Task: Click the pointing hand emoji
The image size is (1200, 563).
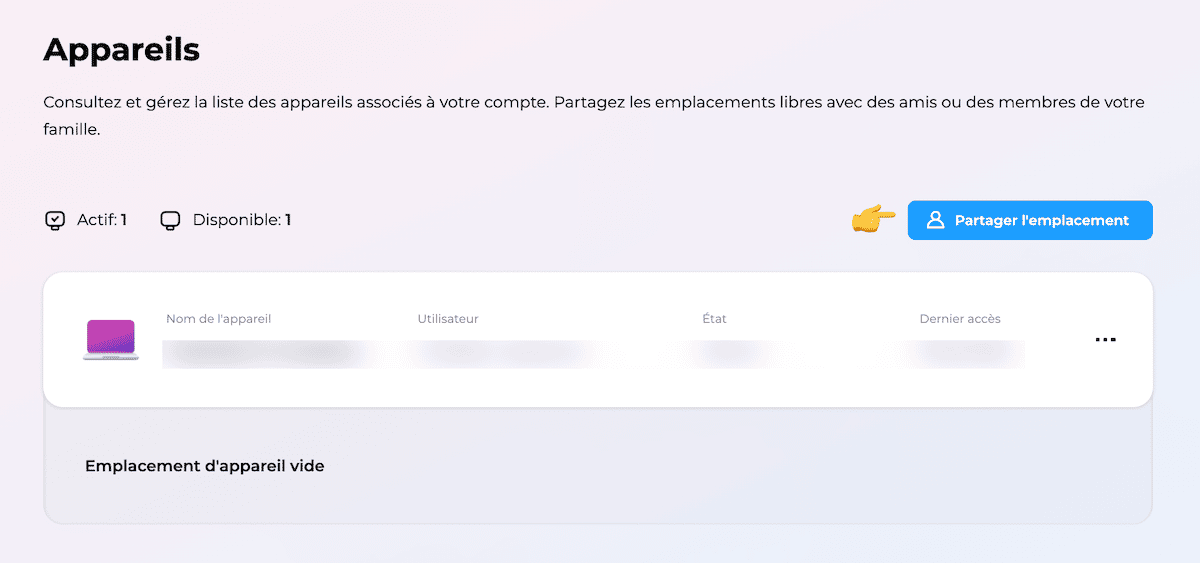Action: pyautogui.click(x=873, y=219)
